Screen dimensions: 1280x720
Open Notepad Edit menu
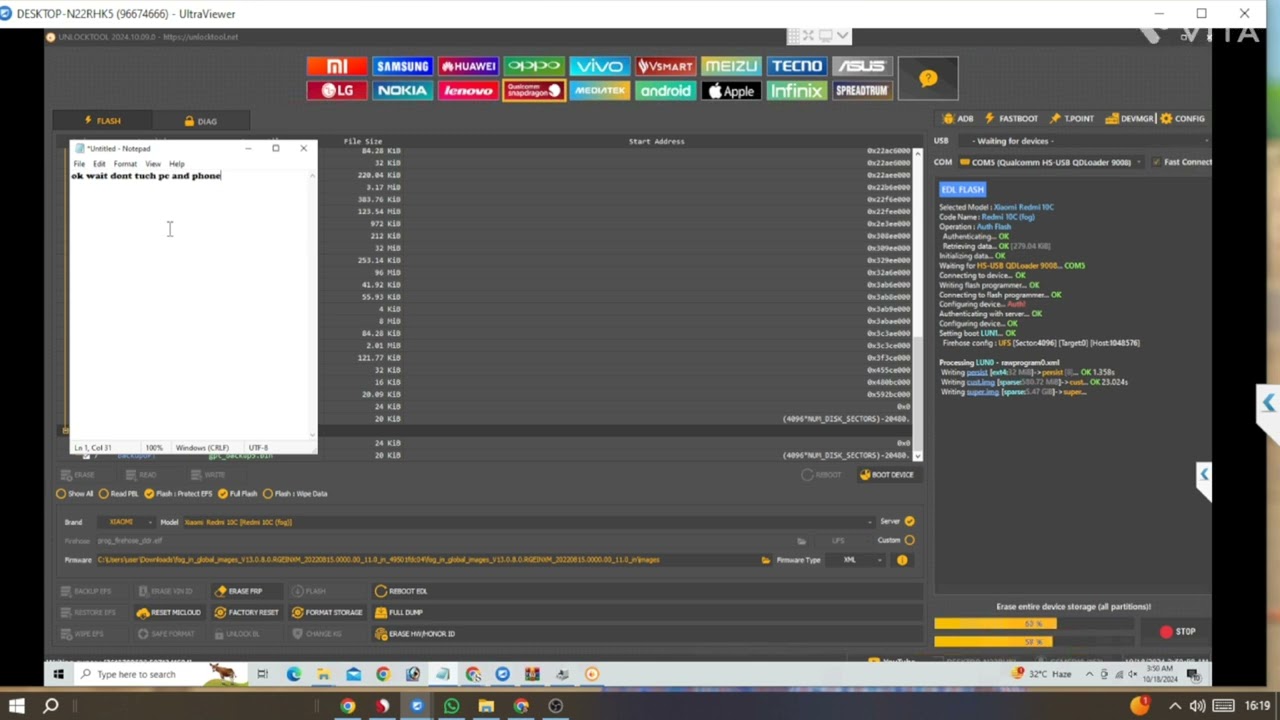coord(99,164)
